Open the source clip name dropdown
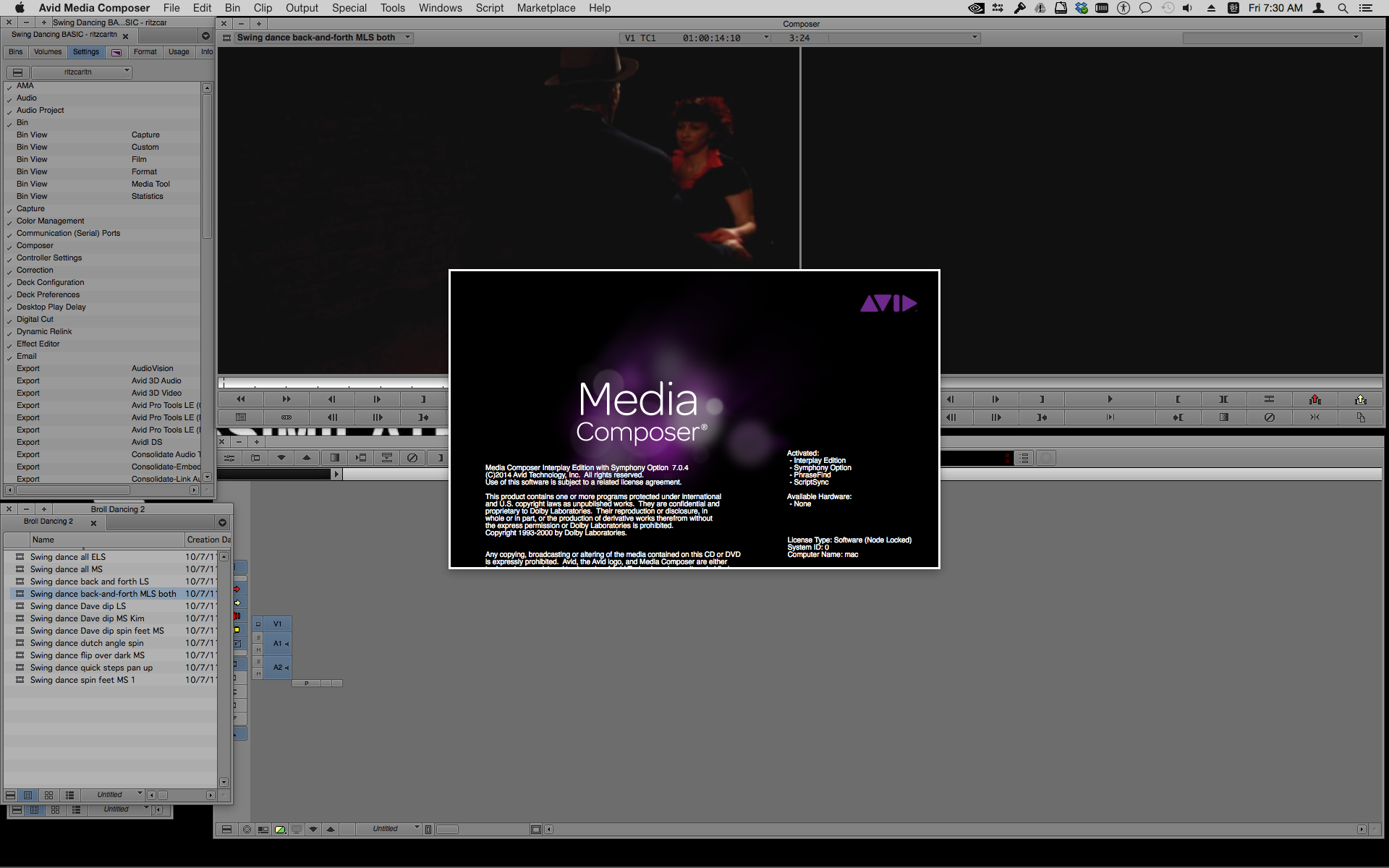Image resolution: width=1389 pixels, height=868 pixels. [x=323, y=38]
